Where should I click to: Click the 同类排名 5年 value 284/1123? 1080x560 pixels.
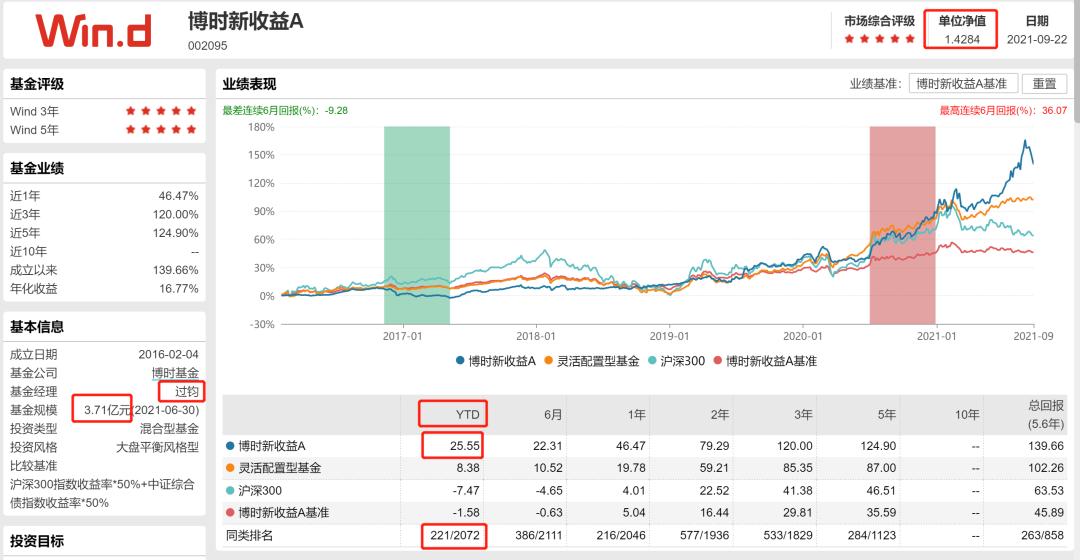pyautogui.click(x=872, y=535)
